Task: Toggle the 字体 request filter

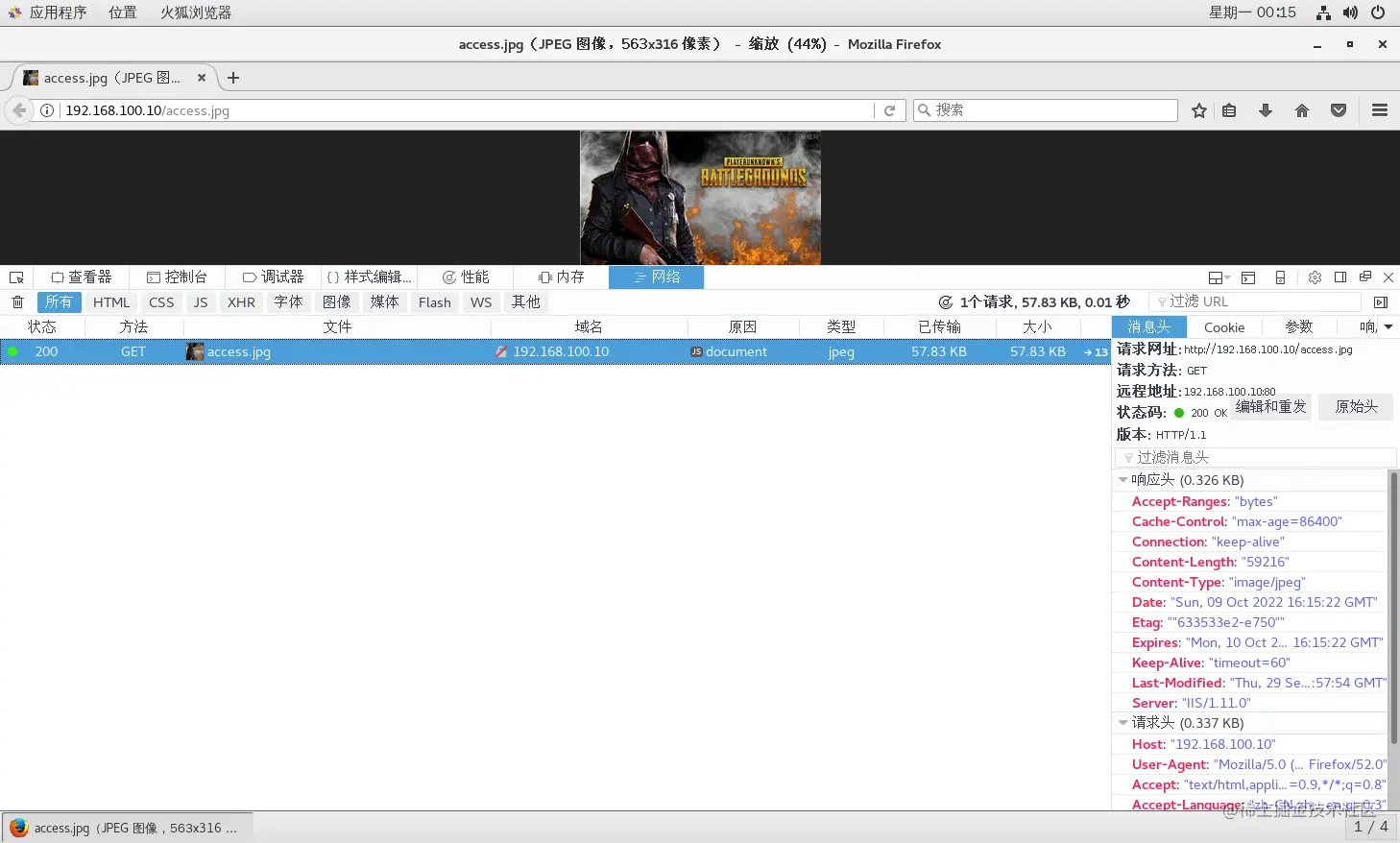Action: point(288,302)
